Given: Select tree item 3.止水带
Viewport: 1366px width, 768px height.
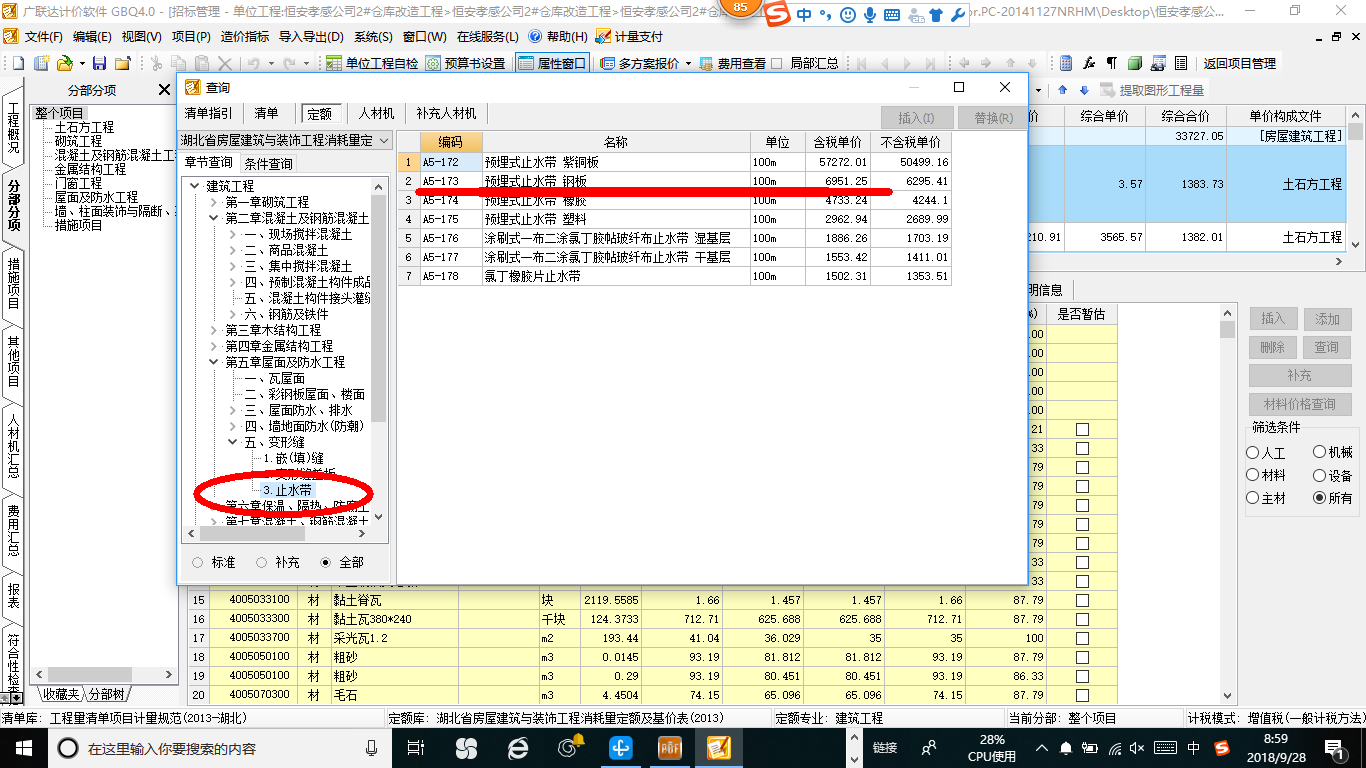Looking at the screenshot, I should 287,490.
